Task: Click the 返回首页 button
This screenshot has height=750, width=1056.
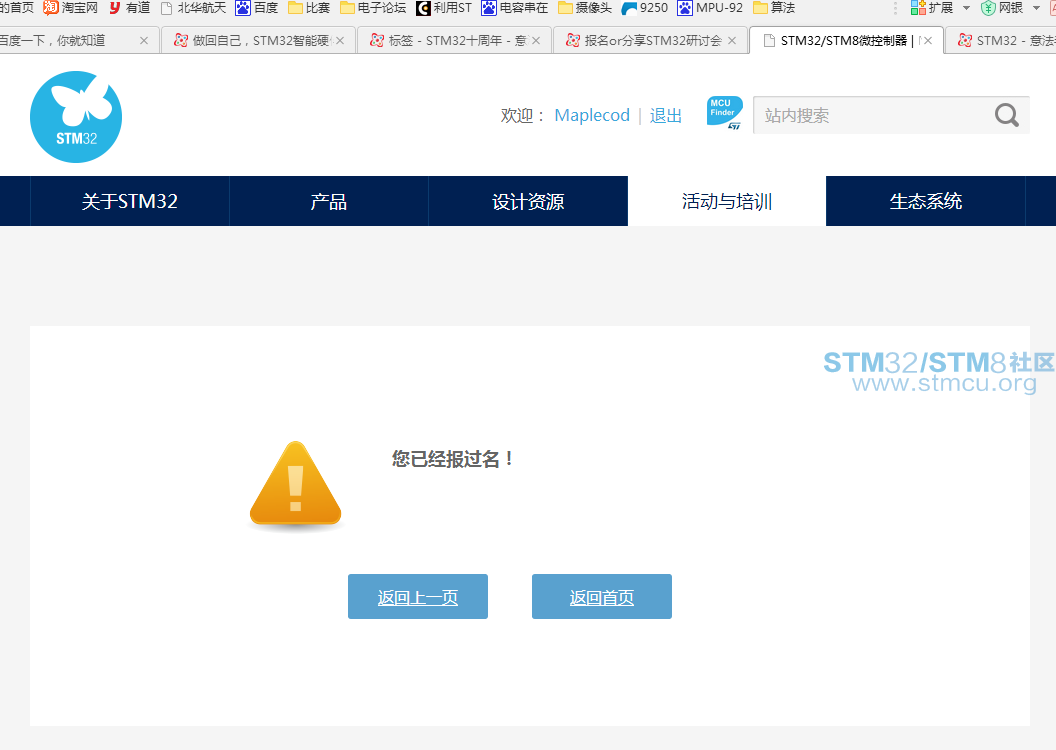Action: tap(602, 596)
